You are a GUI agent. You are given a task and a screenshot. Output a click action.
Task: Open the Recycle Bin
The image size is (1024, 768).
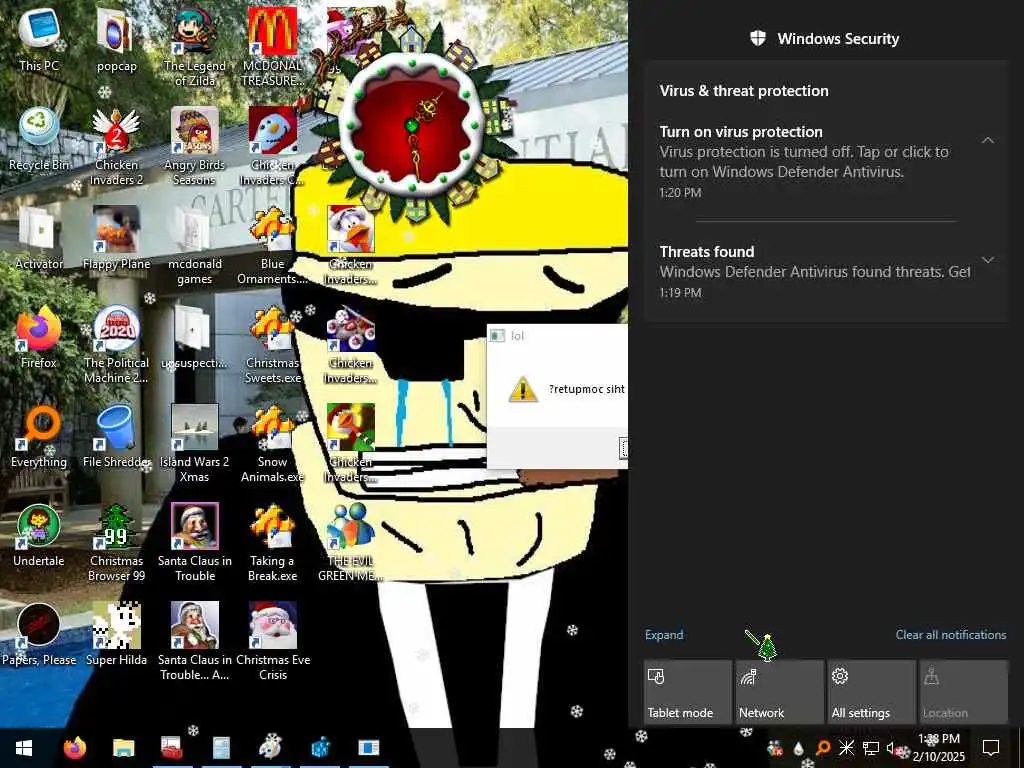coord(39,139)
